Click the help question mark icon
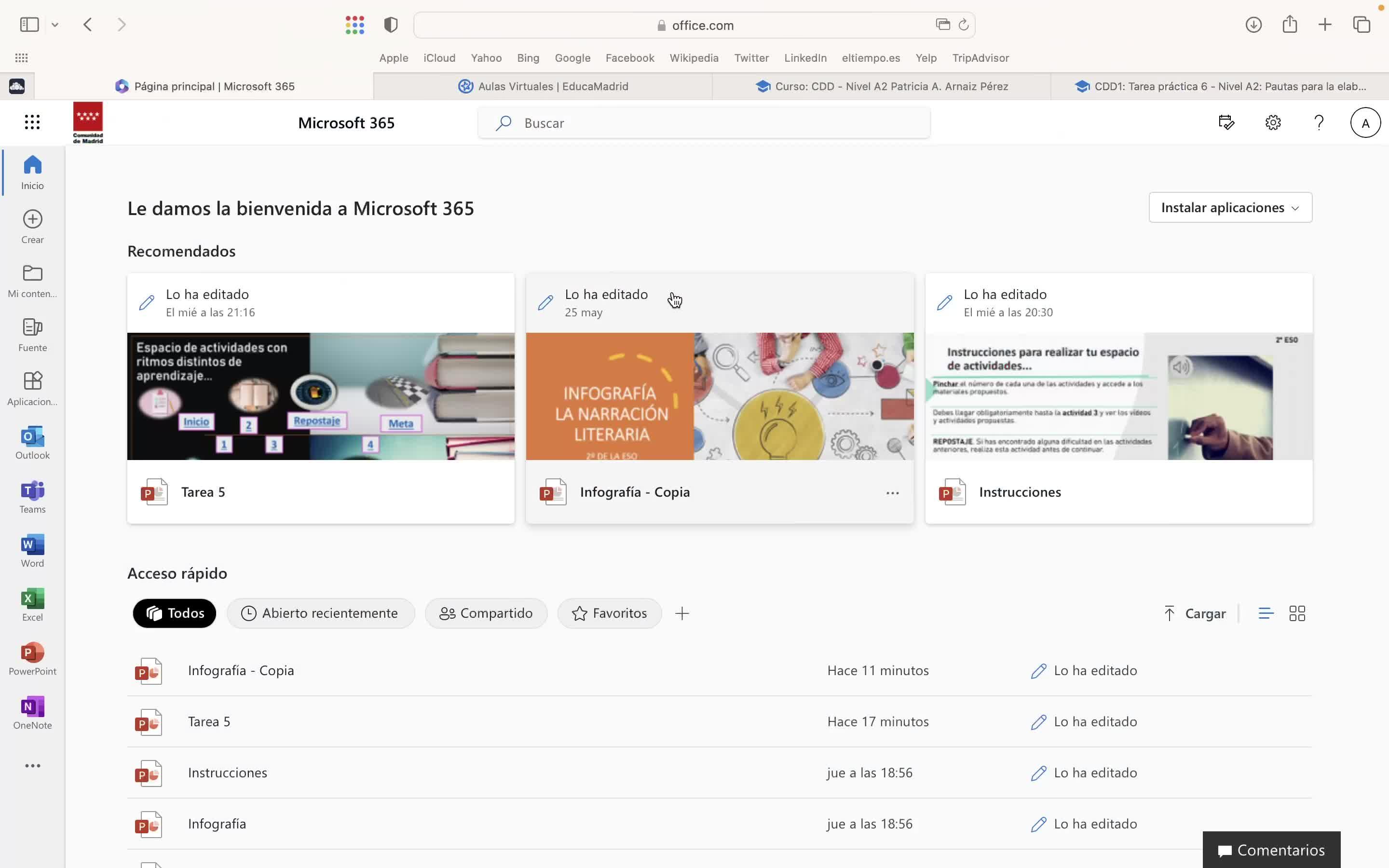This screenshot has height=868, width=1389. point(1319,122)
